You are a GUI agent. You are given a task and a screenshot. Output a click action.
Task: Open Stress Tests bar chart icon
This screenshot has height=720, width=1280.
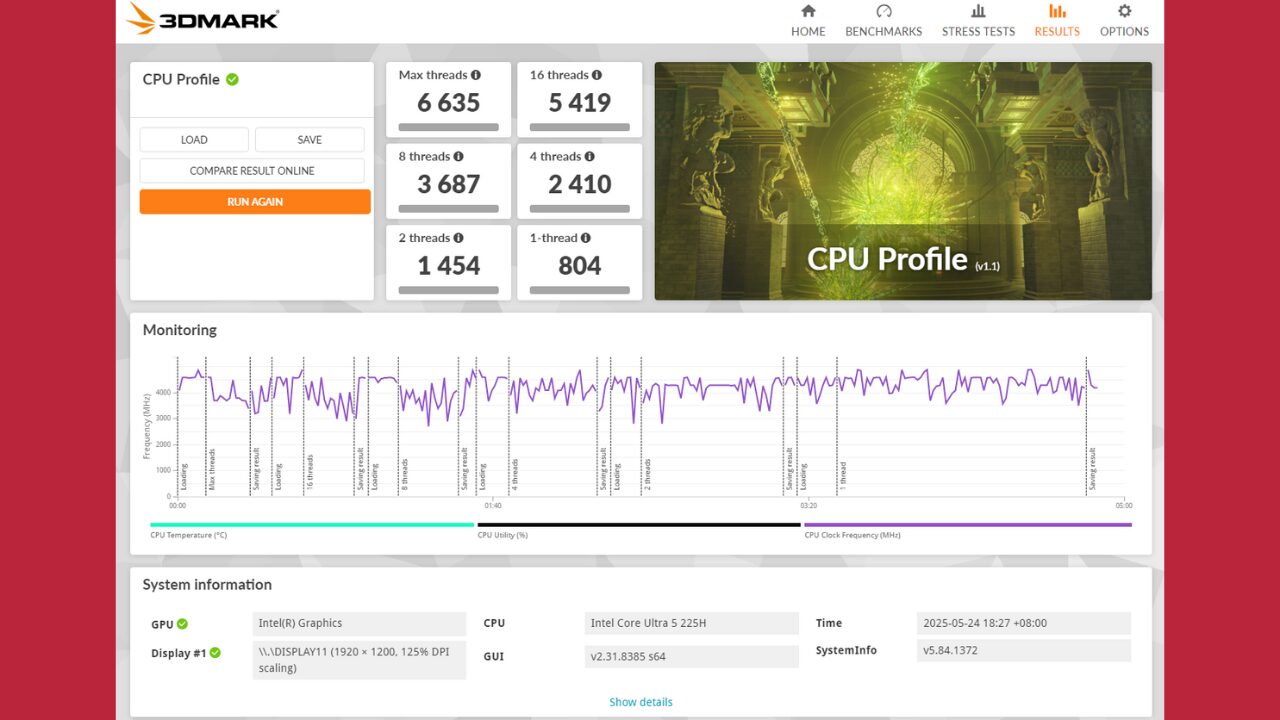pyautogui.click(x=978, y=11)
